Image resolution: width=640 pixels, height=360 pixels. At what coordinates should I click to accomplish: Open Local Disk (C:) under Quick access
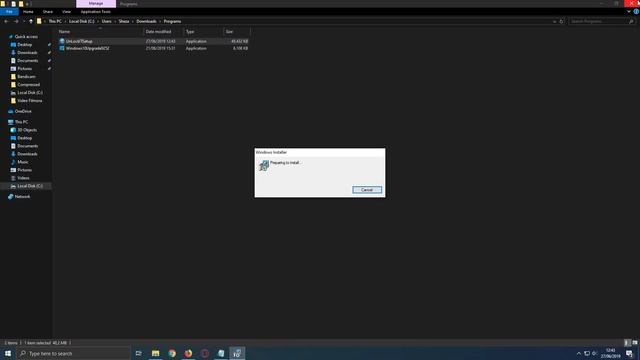coord(29,93)
